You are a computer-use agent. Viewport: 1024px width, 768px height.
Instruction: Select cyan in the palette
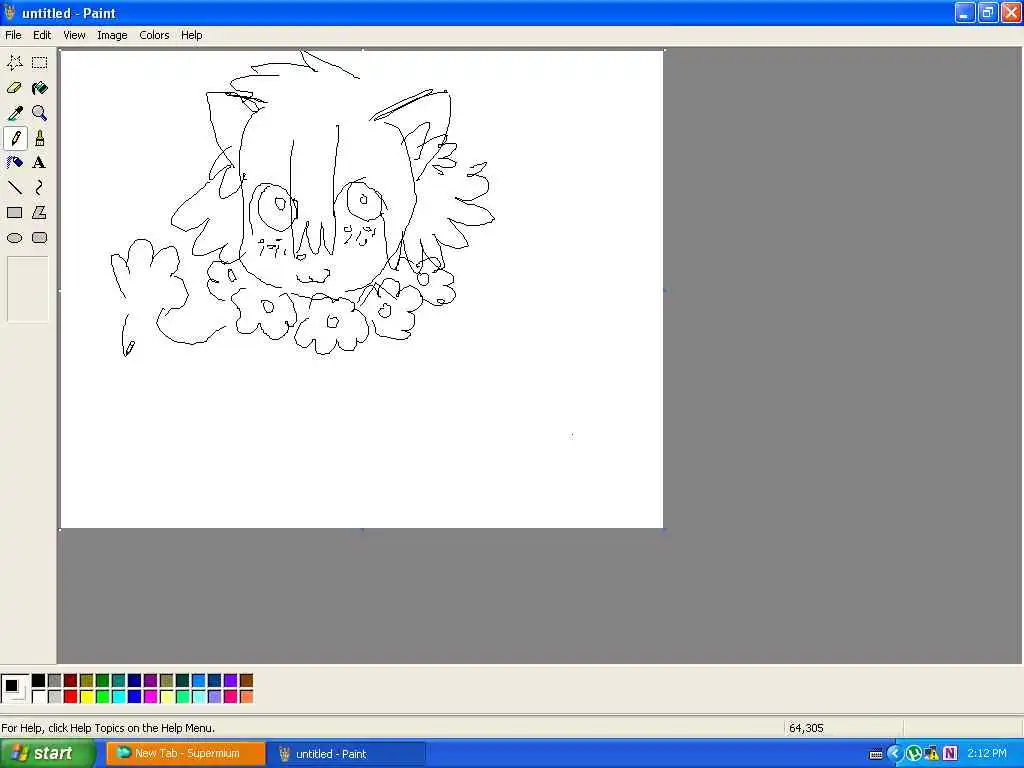click(118, 697)
